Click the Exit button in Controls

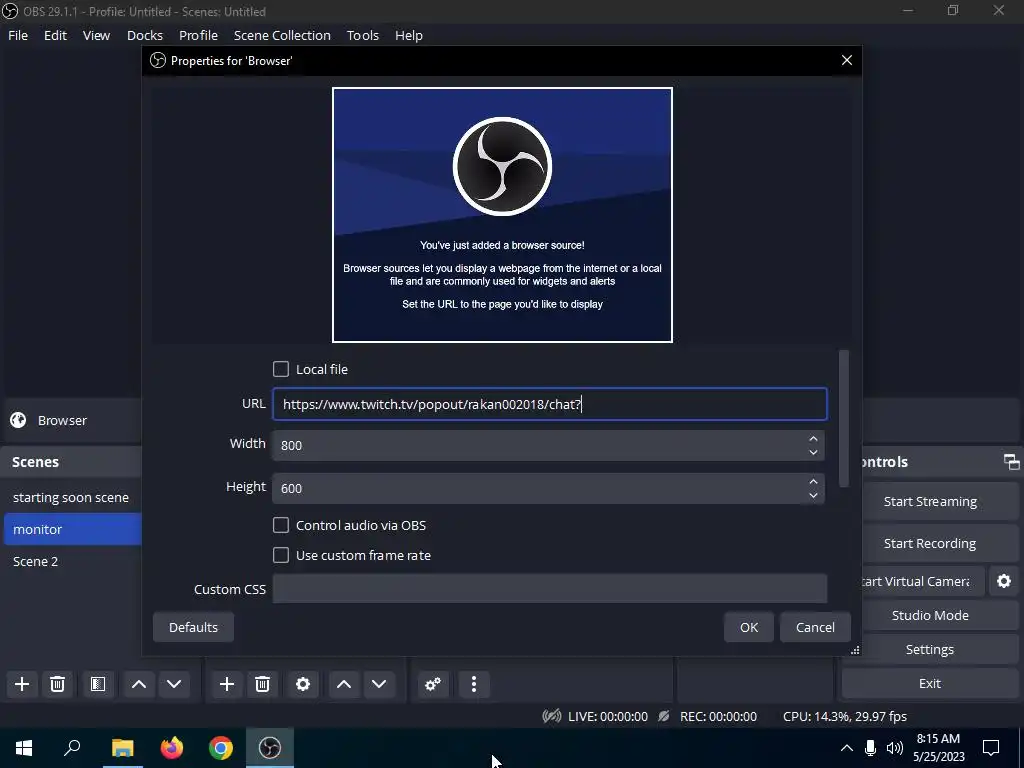(930, 683)
